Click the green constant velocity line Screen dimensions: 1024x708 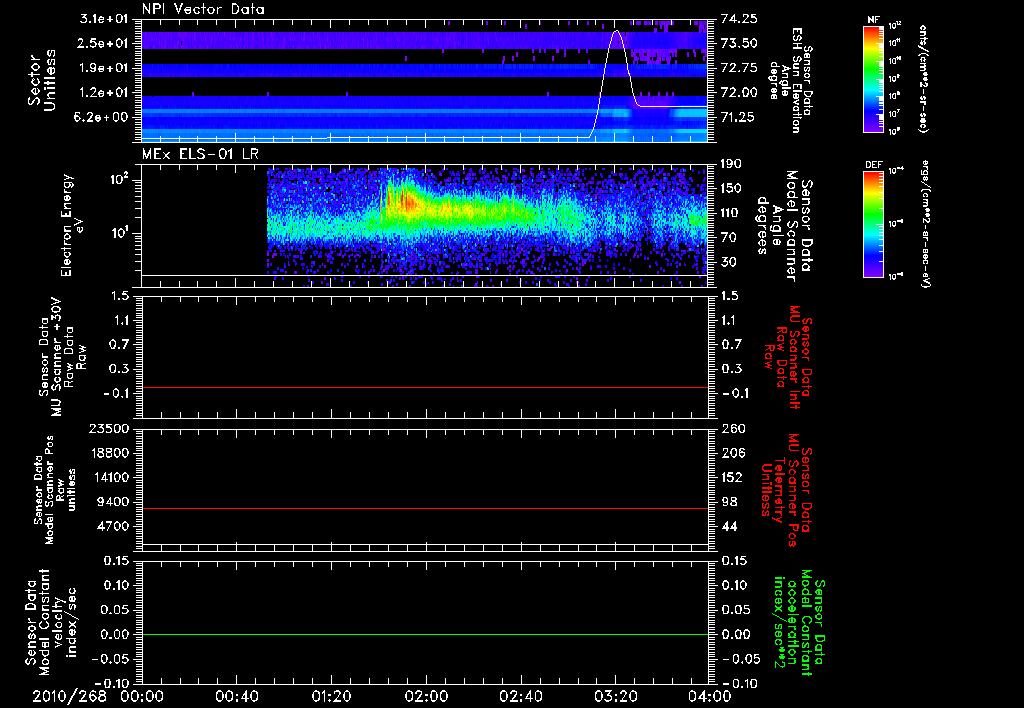(x=424, y=634)
